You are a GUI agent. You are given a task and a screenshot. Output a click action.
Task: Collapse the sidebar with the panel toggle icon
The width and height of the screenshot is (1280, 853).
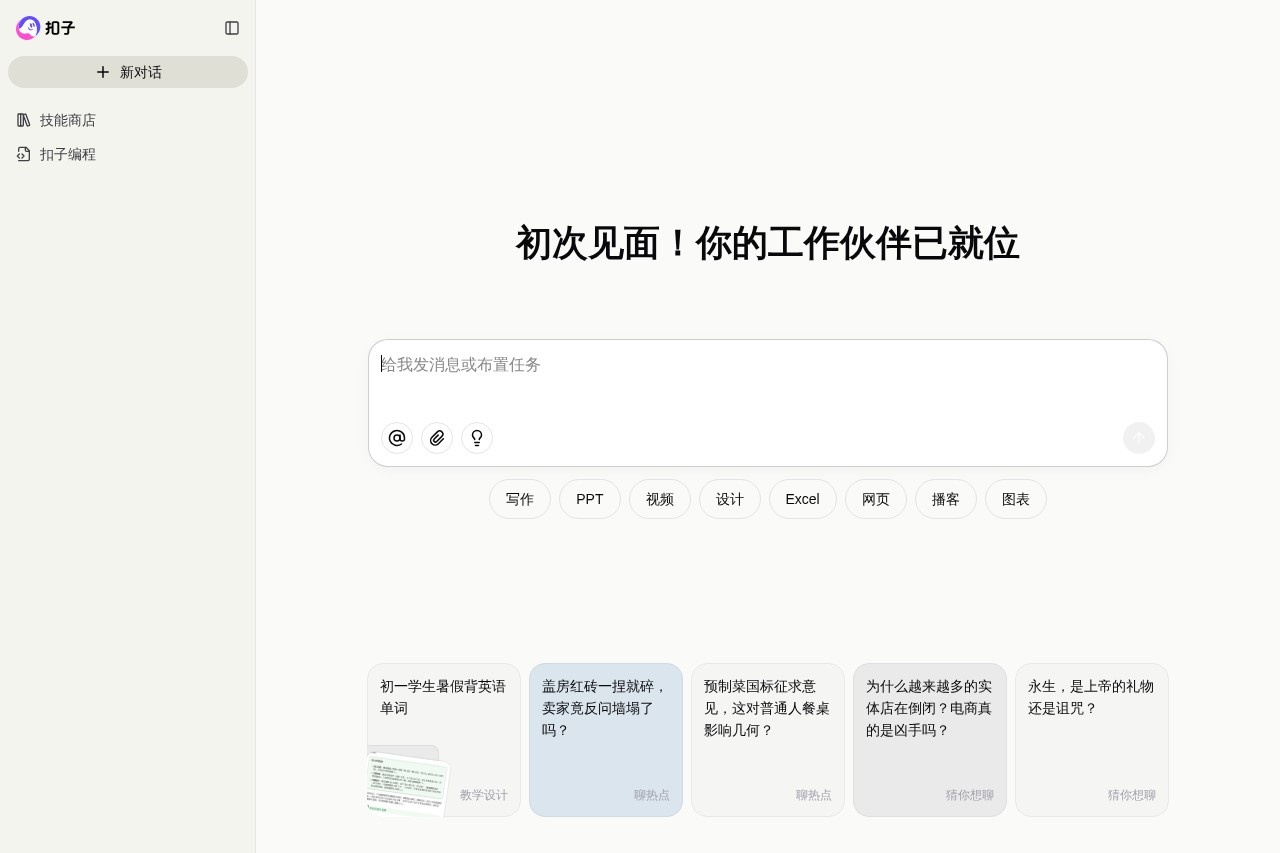[232, 28]
